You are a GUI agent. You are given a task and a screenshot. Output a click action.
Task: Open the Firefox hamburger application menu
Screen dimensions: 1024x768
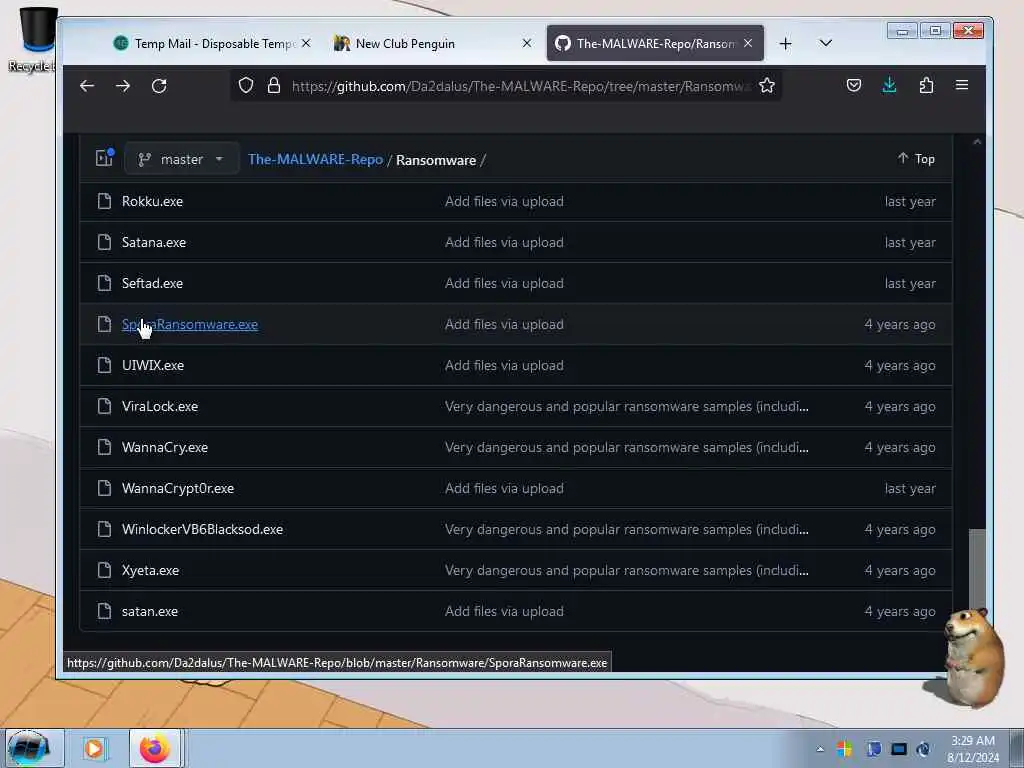point(962,86)
